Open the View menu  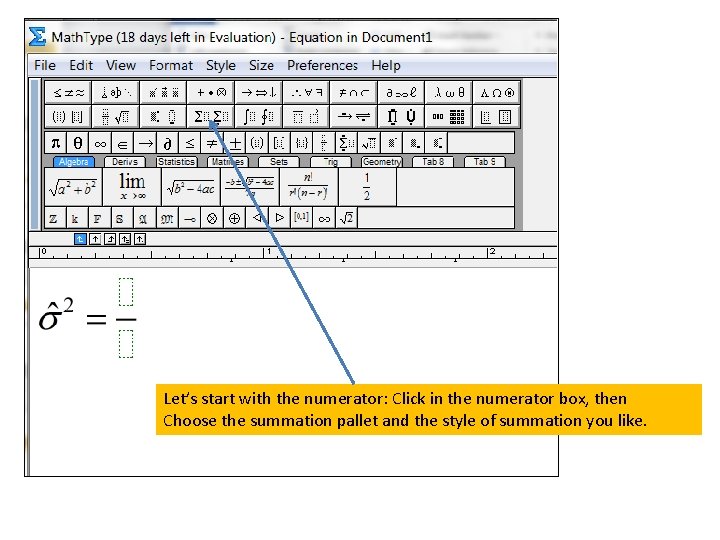coord(121,65)
